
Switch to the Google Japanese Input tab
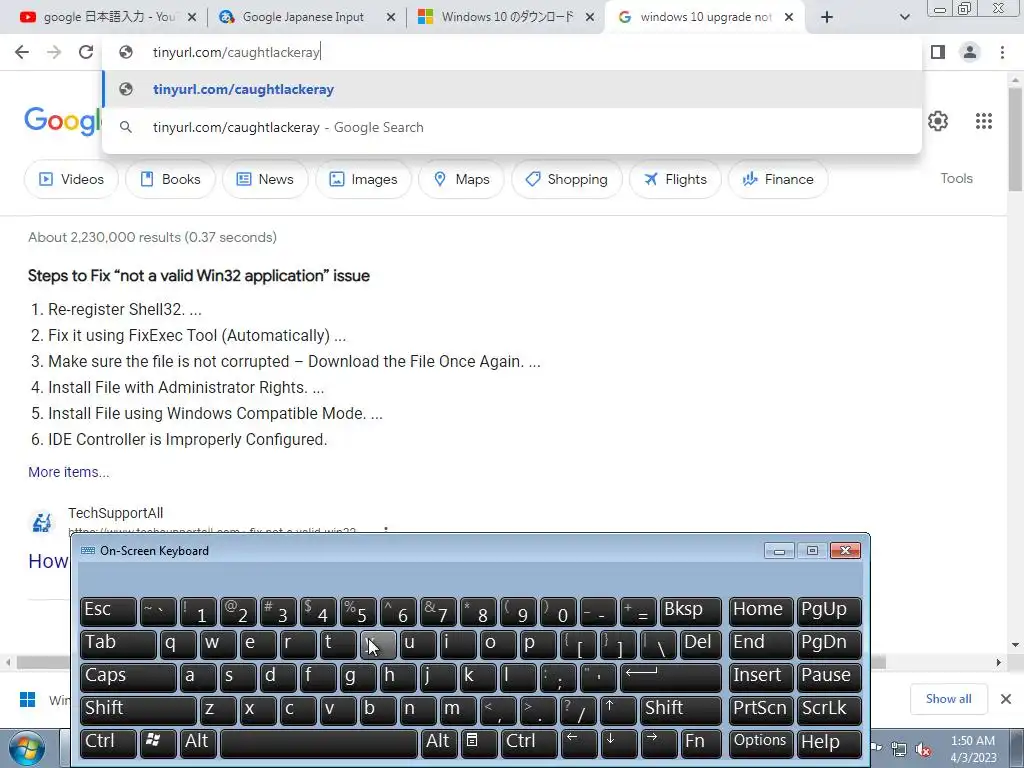(x=303, y=18)
